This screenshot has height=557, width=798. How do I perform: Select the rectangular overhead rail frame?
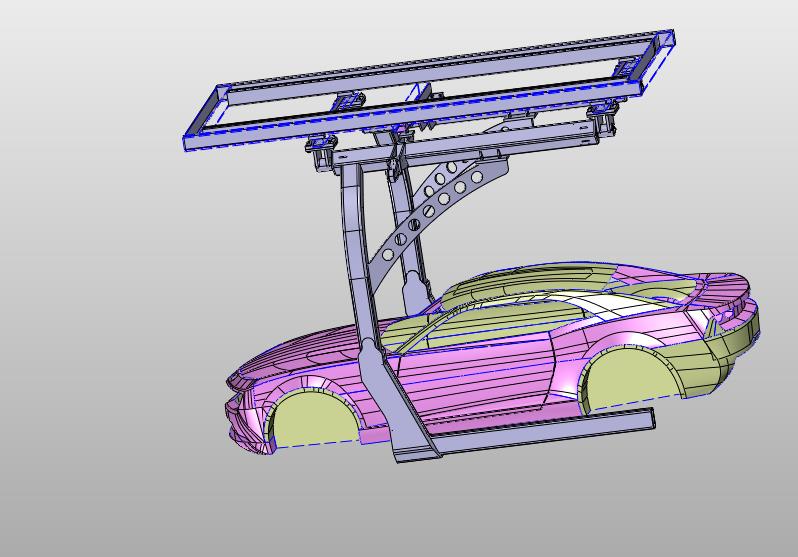pyautogui.click(x=429, y=91)
